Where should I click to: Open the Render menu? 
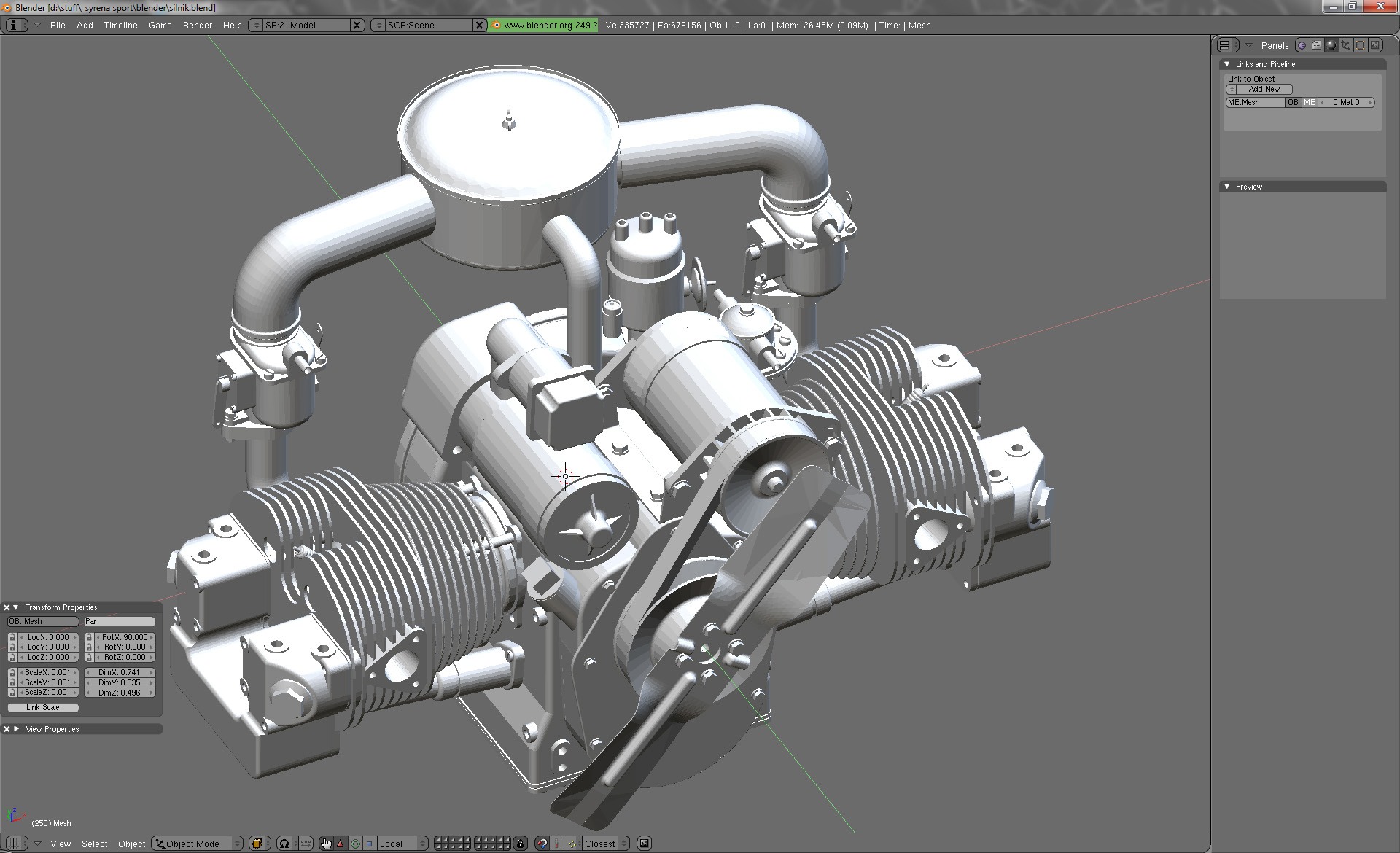tap(197, 25)
